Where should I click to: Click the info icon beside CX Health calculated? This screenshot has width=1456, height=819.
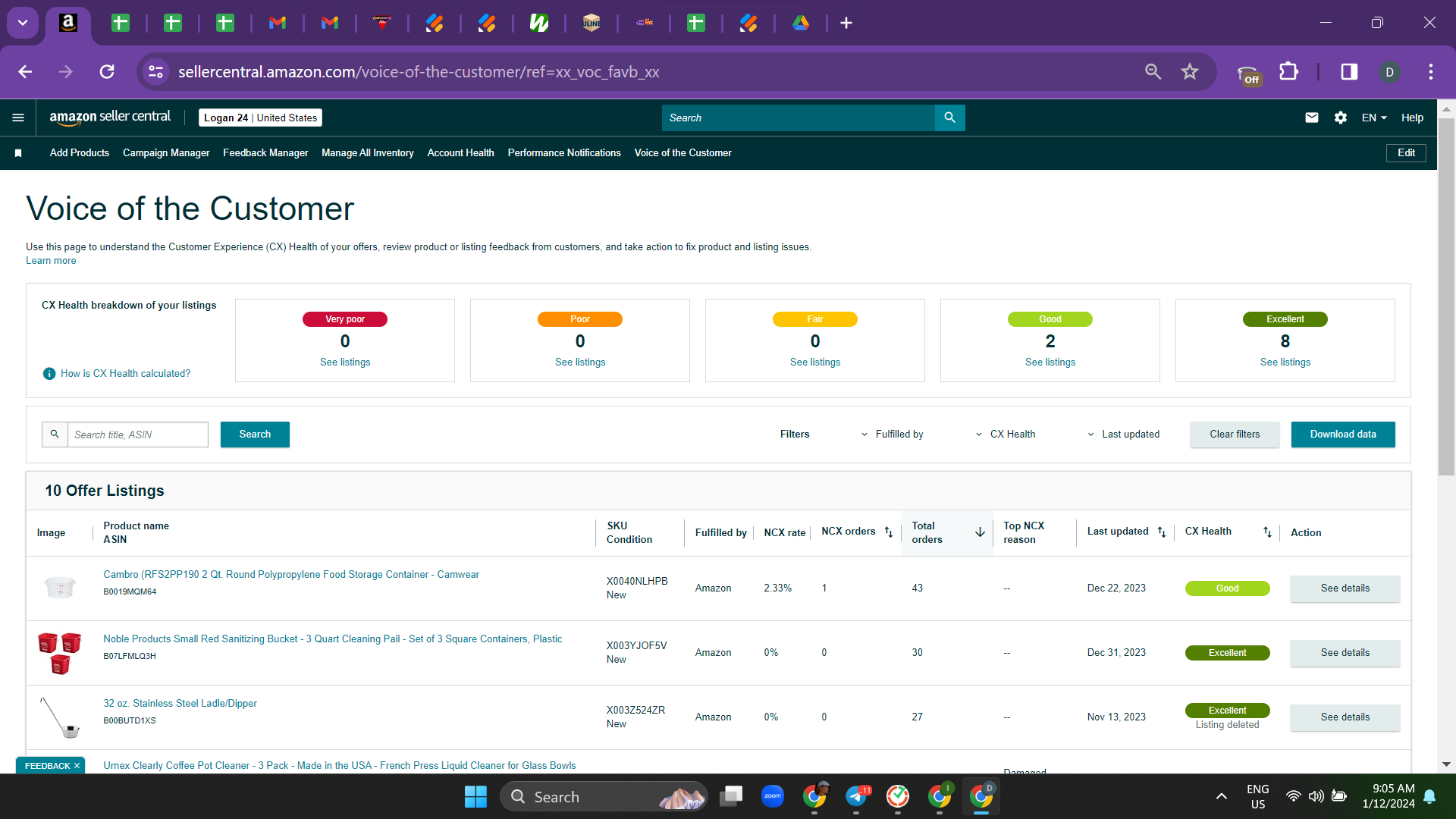coord(49,373)
